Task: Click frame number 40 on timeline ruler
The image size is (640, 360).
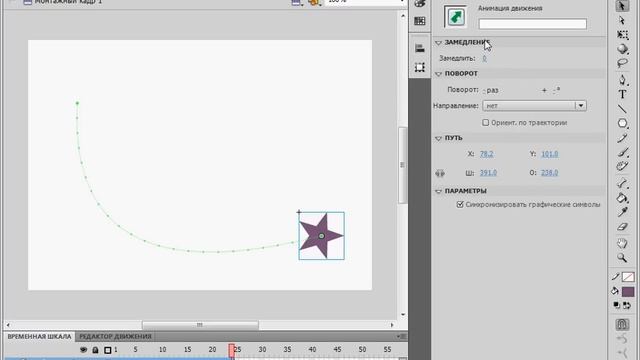Action: tap(312, 350)
